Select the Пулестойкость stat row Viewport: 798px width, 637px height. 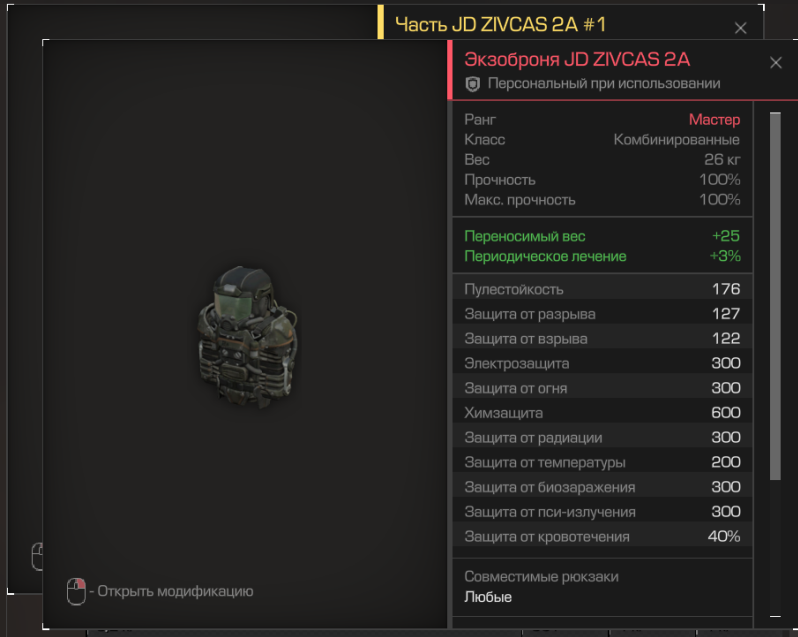coord(602,289)
